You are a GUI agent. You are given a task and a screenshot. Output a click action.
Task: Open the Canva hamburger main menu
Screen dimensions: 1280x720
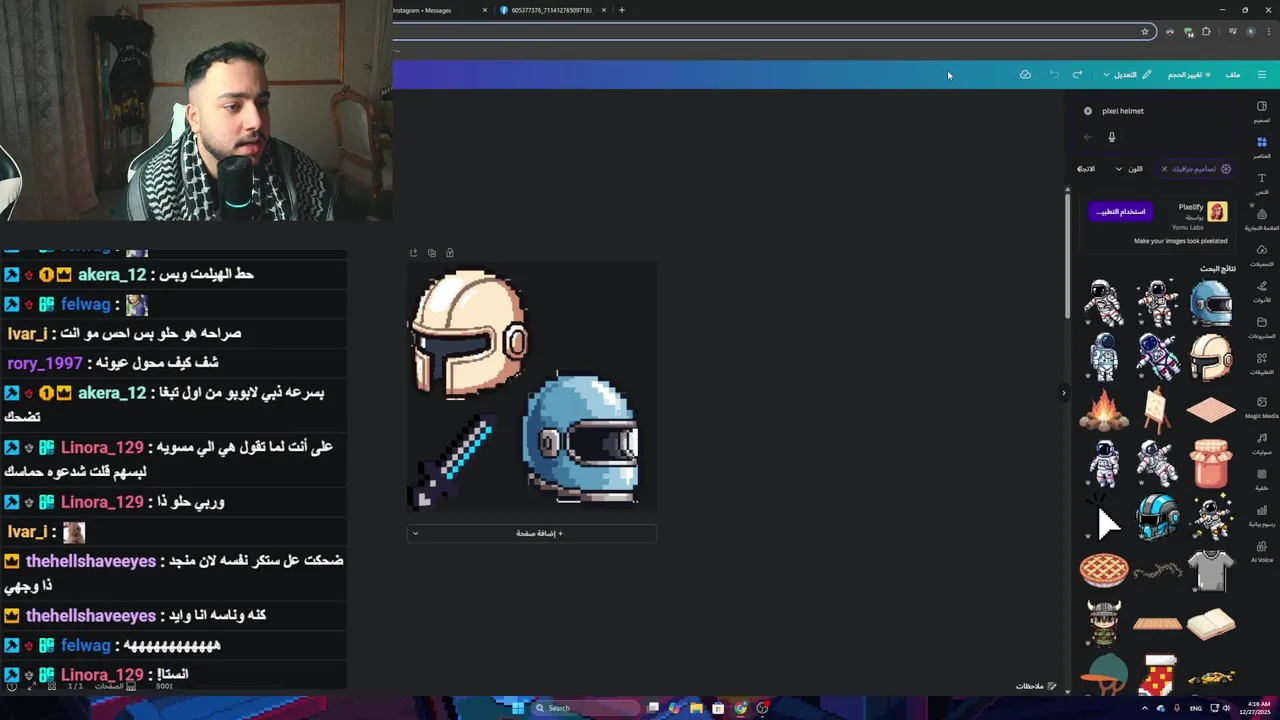point(1262,75)
